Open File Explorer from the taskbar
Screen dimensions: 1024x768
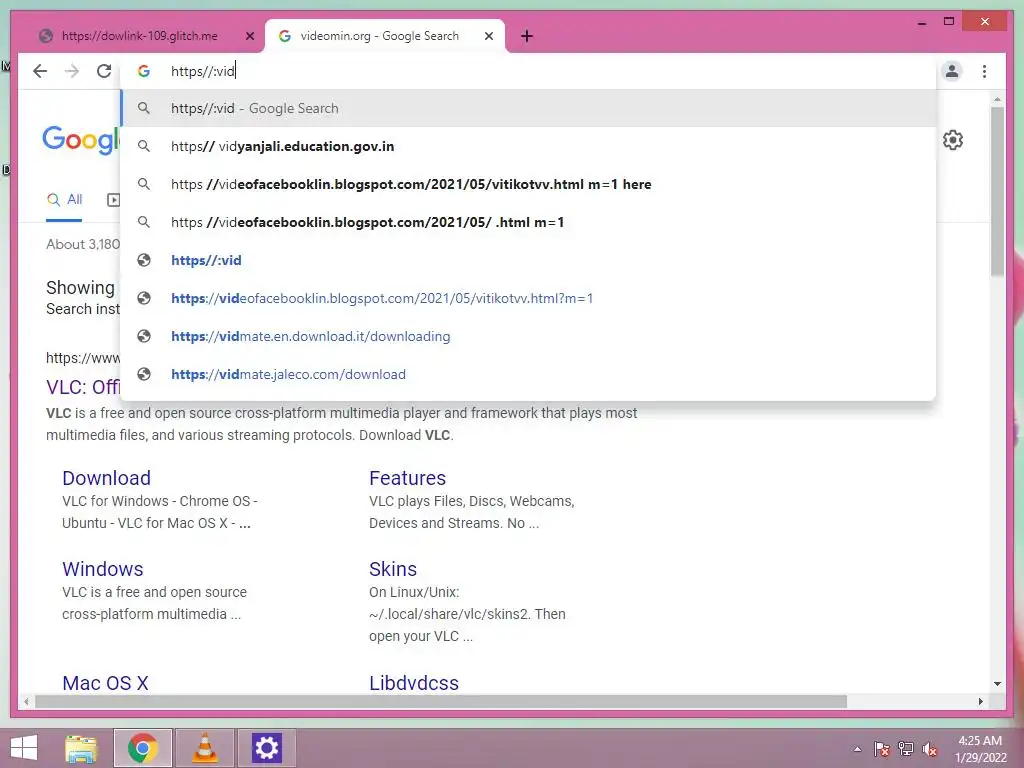click(x=81, y=748)
